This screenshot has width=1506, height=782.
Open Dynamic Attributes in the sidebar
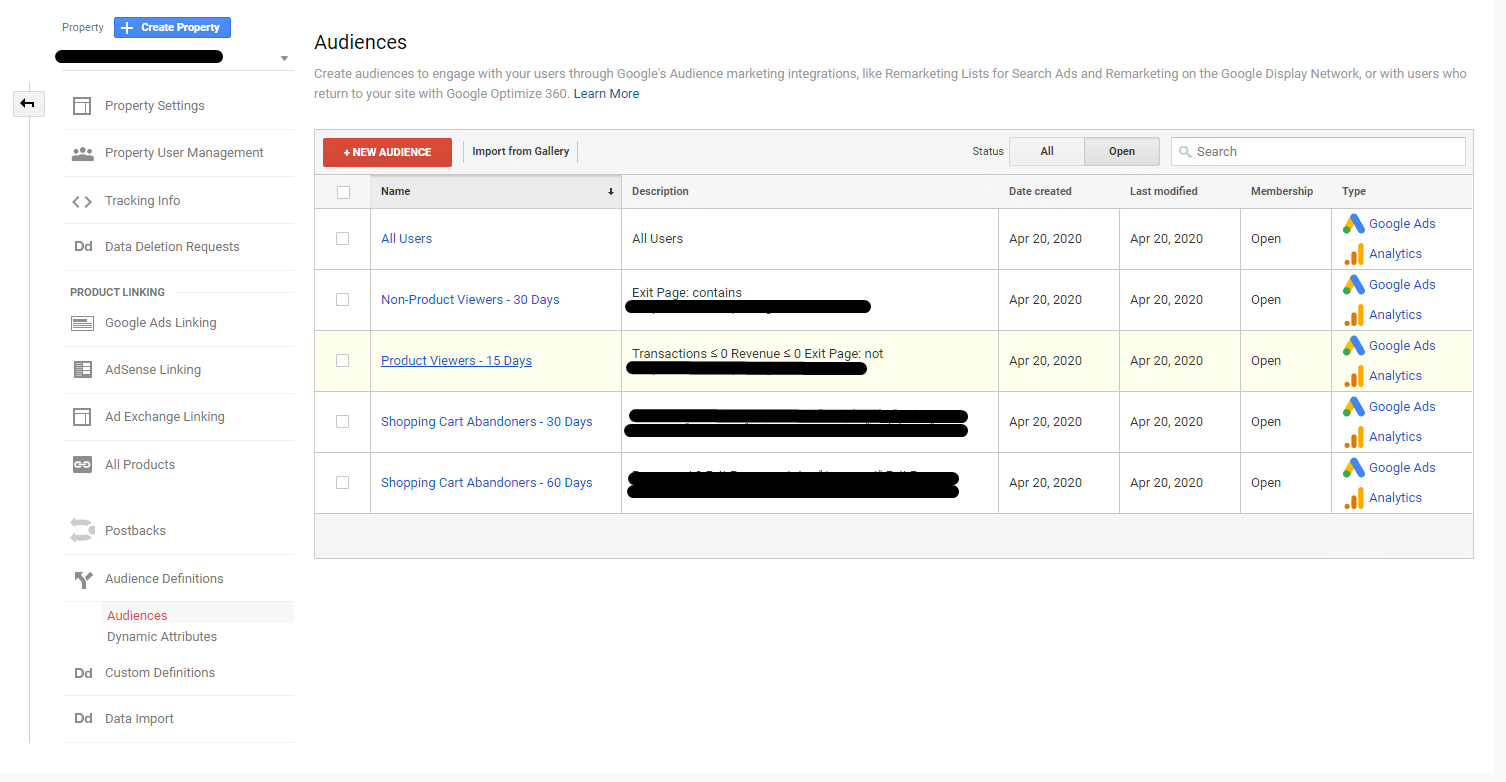(162, 637)
